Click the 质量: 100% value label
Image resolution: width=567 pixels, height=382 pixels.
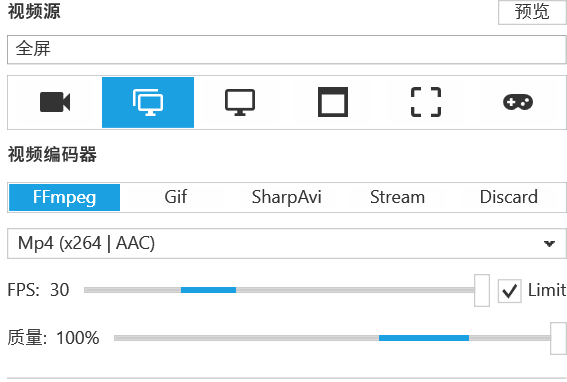point(53,338)
